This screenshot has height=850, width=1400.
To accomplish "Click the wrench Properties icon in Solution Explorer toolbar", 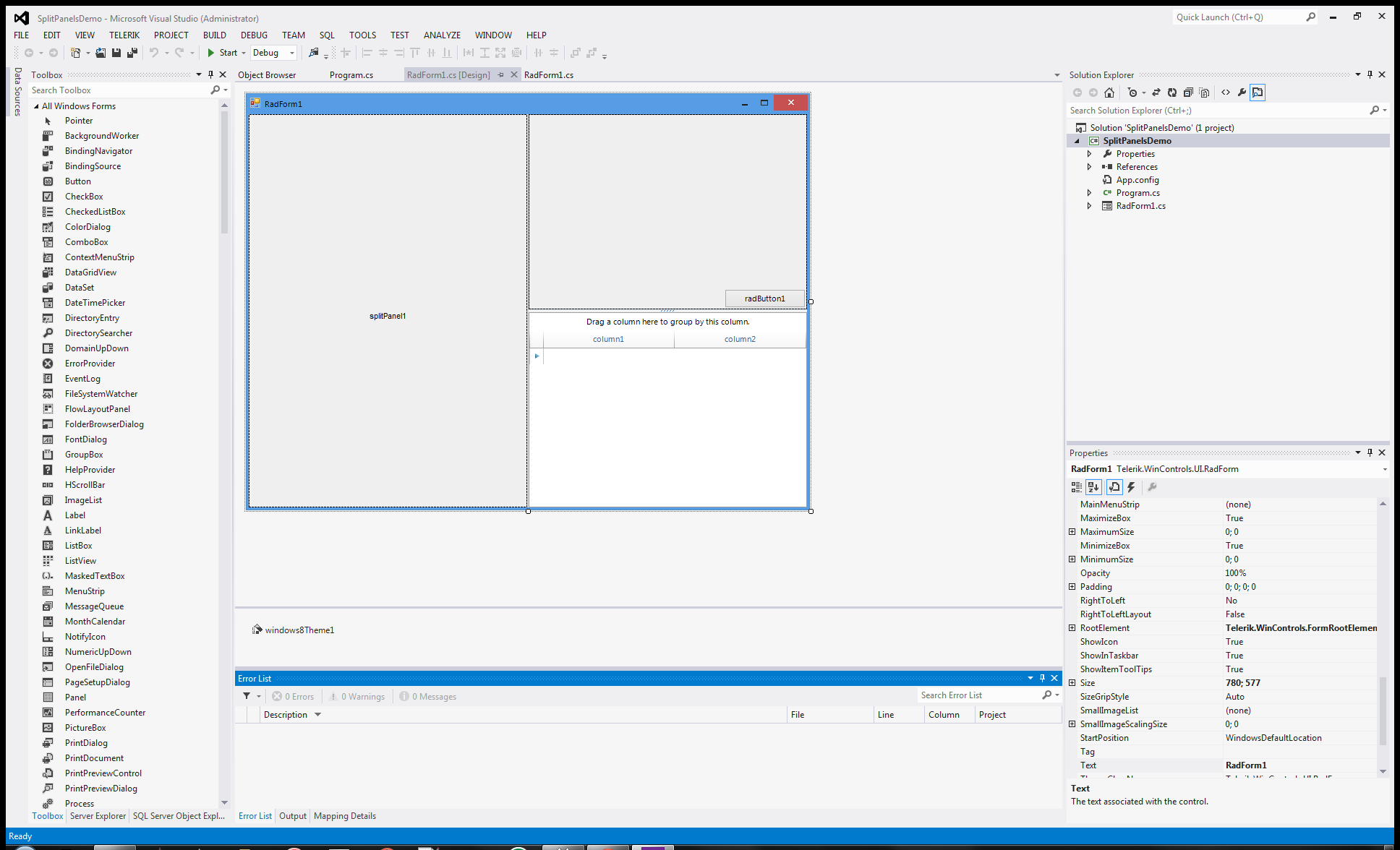I will pos(1242,93).
